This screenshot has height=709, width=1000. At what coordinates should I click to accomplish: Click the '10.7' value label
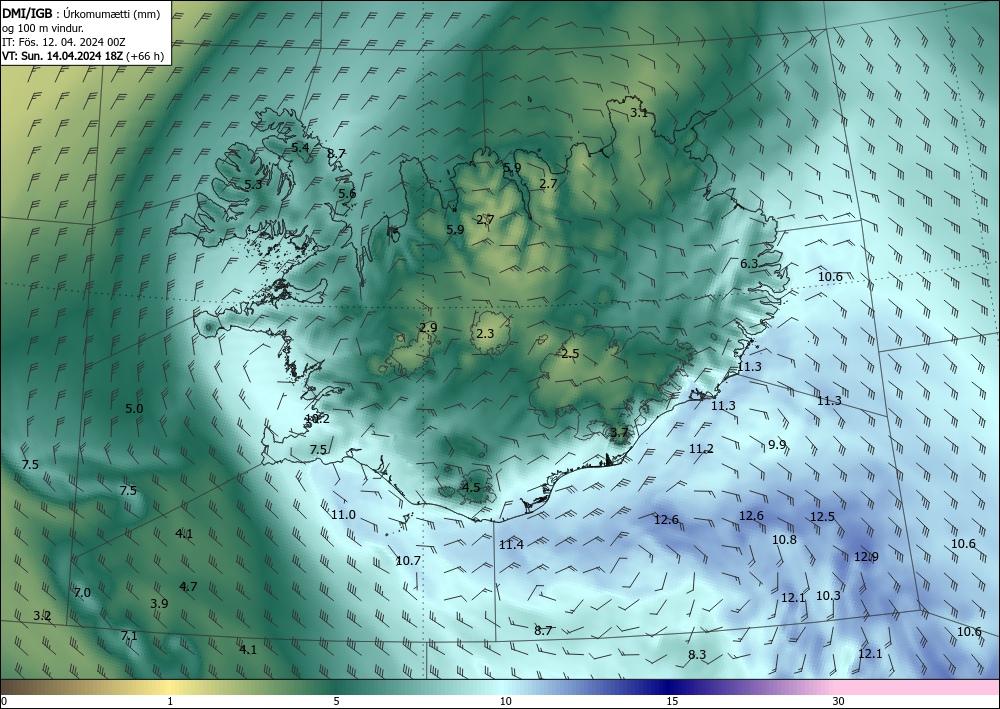(x=408, y=560)
